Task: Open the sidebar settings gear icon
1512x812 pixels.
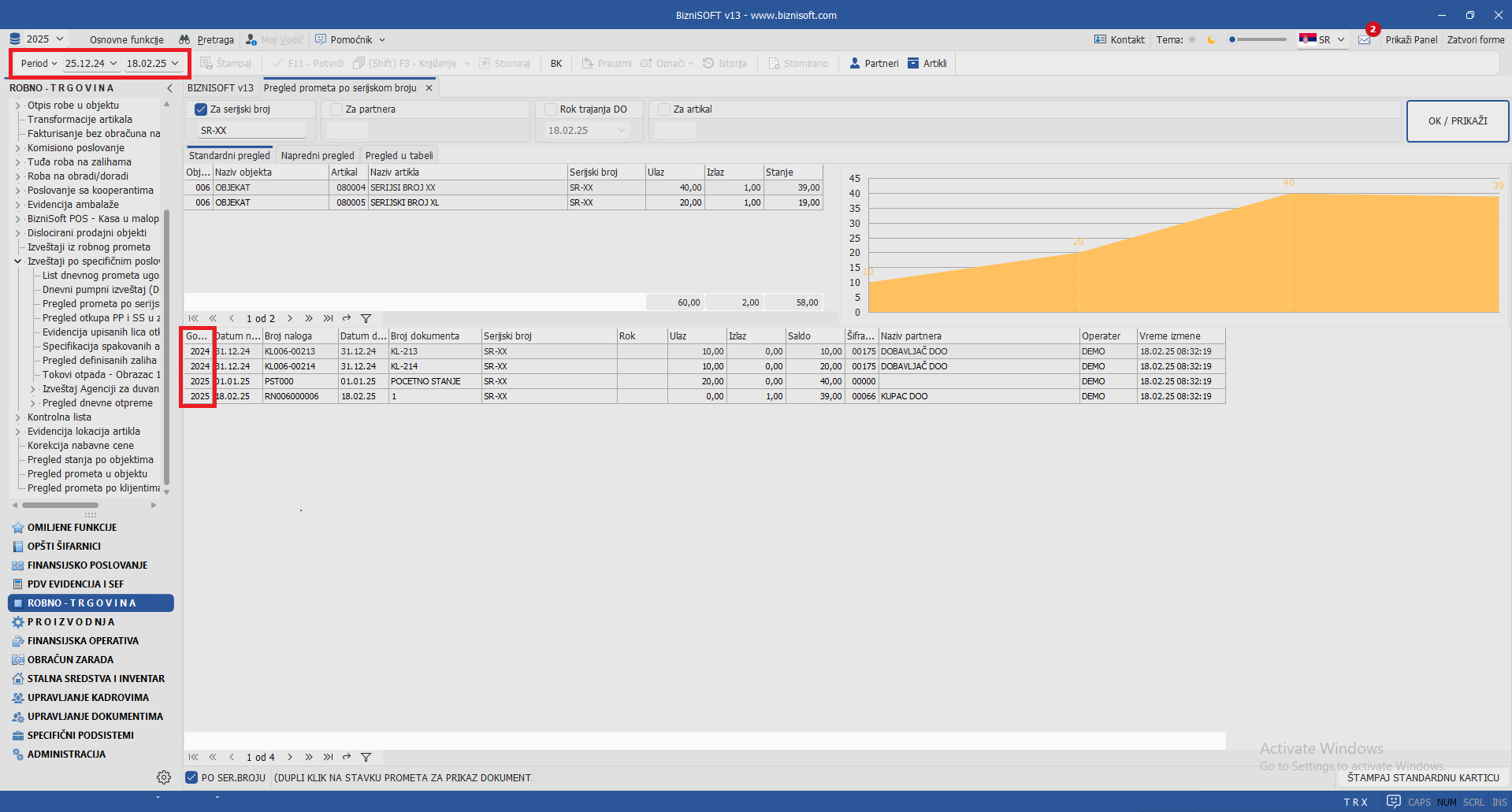Action: click(x=164, y=777)
